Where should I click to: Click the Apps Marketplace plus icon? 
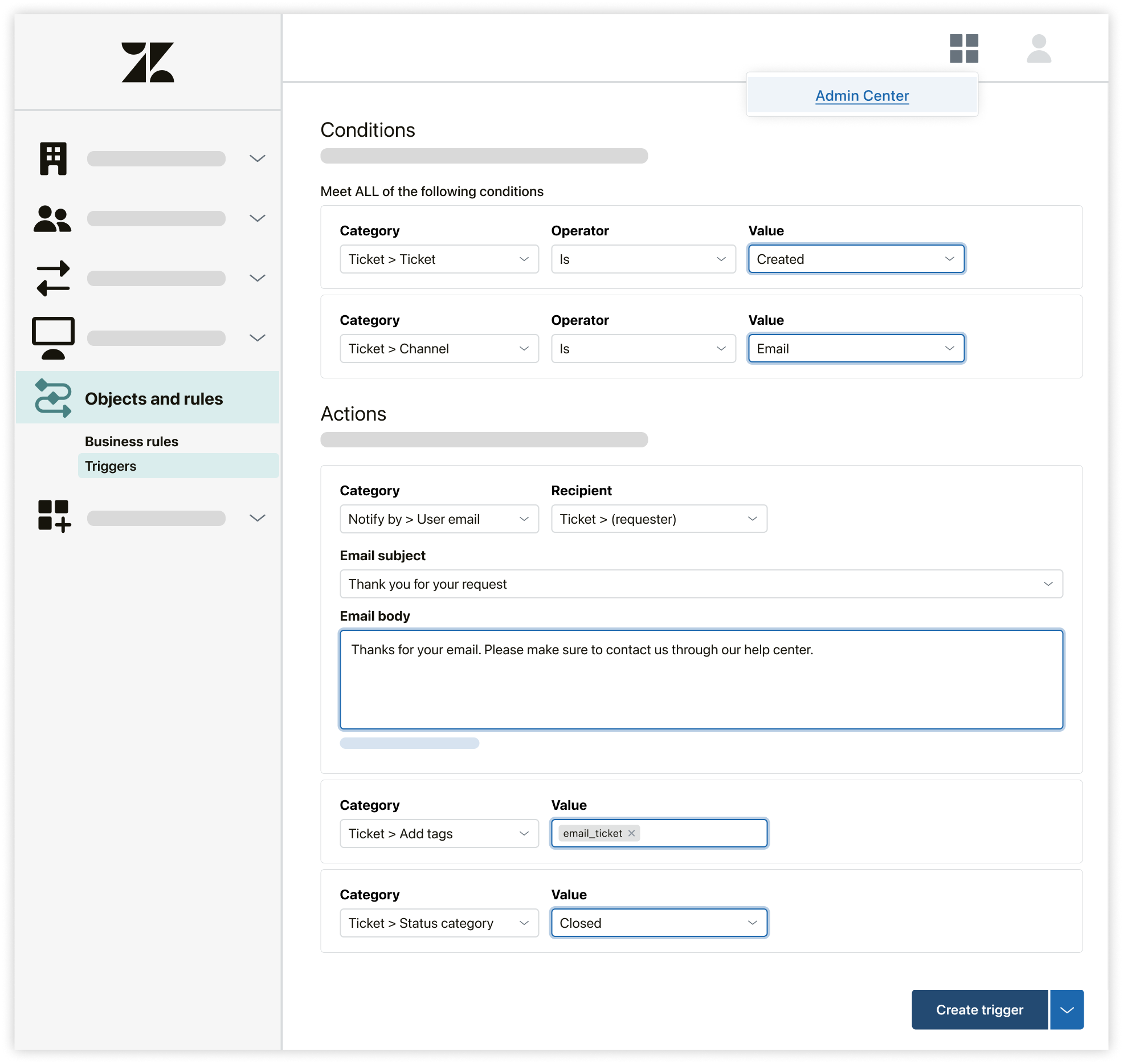click(x=53, y=518)
